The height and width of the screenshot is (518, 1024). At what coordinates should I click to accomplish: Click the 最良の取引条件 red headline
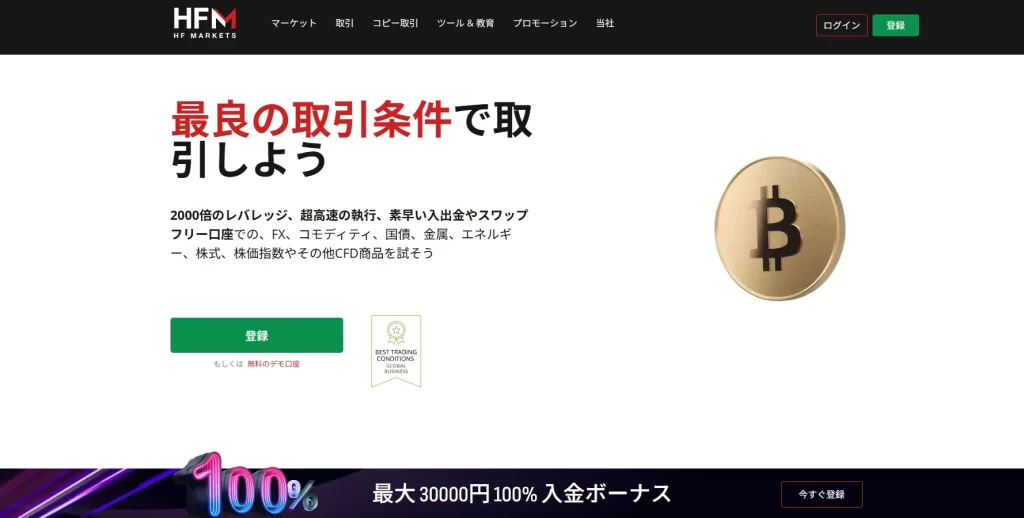[x=311, y=120]
